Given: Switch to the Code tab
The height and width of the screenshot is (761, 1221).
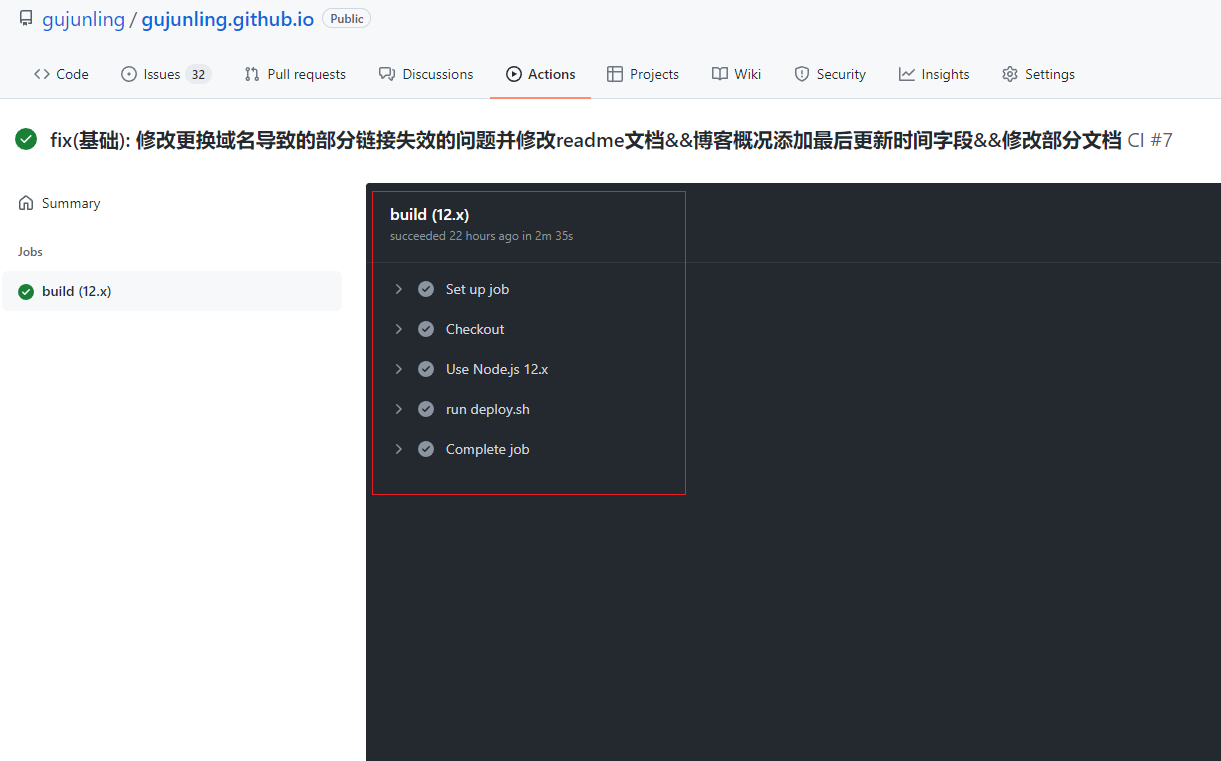Looking at the screenshot, I should coord(61,73).
